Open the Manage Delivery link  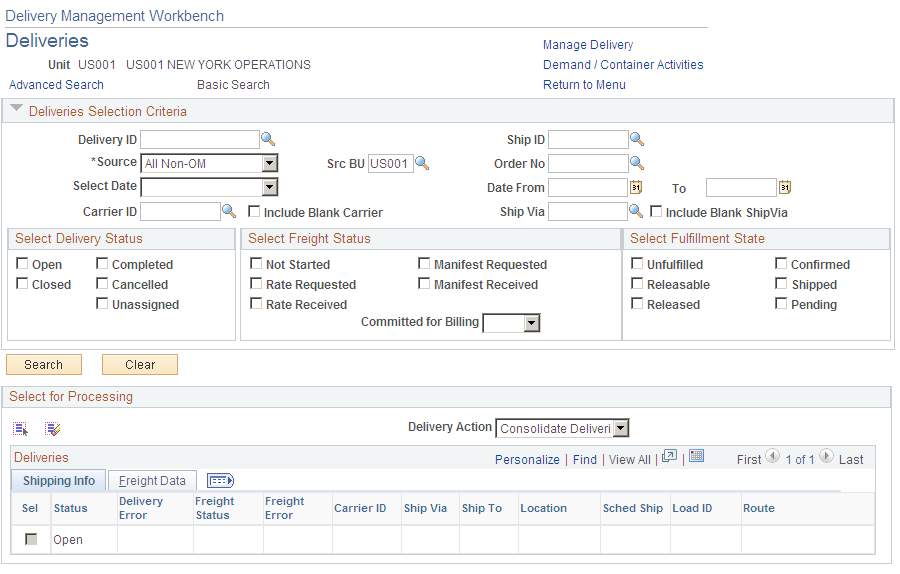coord(588,45)
